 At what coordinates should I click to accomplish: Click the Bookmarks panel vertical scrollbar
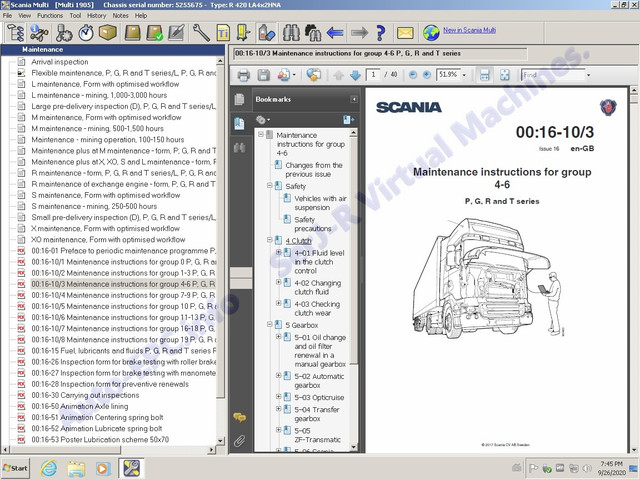[353, 251]
